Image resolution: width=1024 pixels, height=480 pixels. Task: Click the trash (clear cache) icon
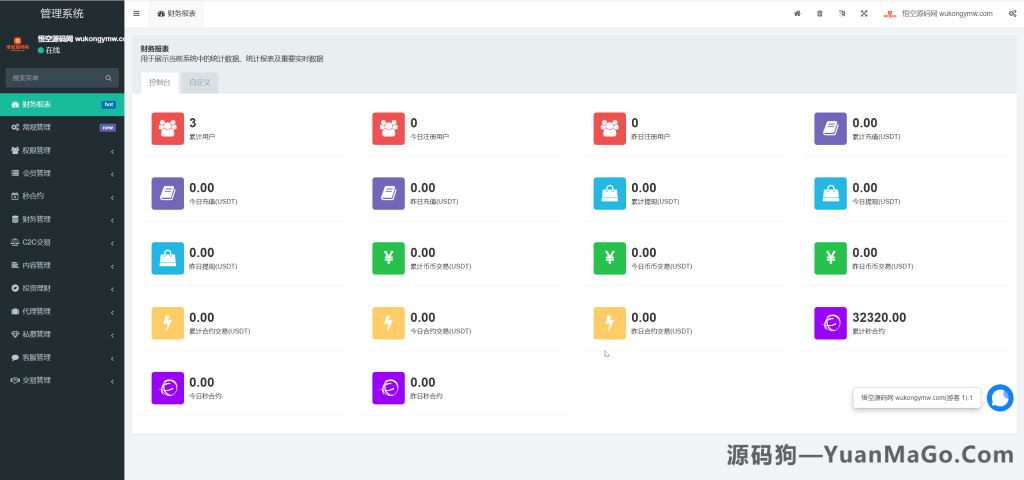(820, 13)
